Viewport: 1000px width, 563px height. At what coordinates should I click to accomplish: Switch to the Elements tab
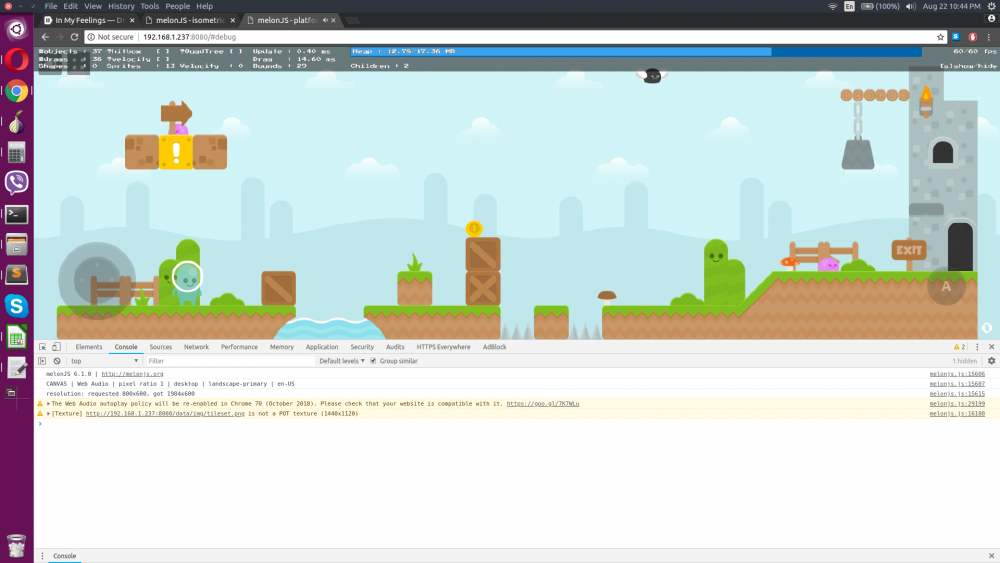89,347
